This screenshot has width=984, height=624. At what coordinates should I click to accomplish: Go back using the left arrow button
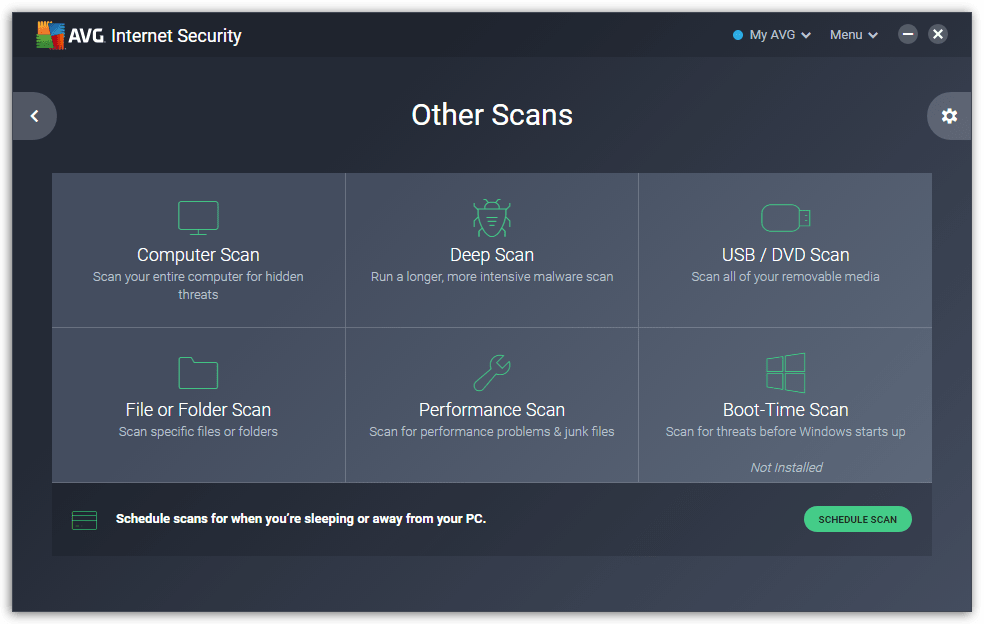(35, 116)
